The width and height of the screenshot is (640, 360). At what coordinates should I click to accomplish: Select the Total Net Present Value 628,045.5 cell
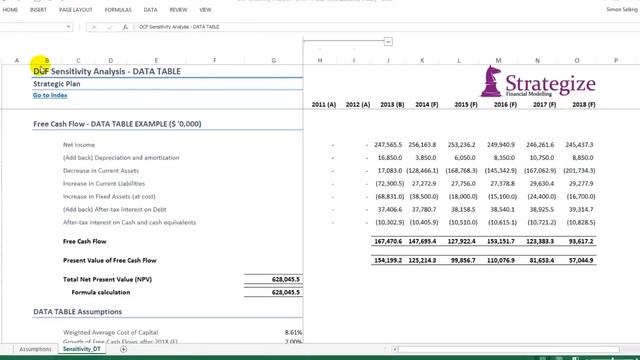(285, 280)
